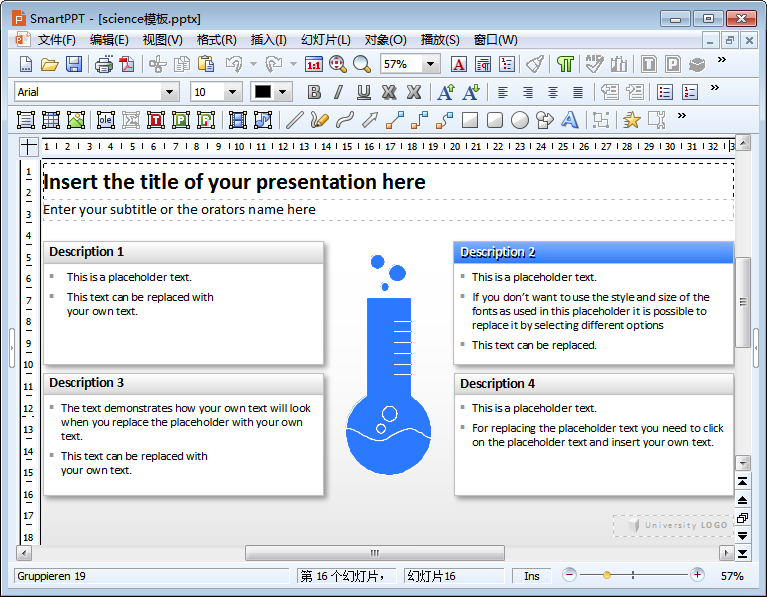Go to the previous slide button
The image size is (767, 597).
tap(743, 500)
